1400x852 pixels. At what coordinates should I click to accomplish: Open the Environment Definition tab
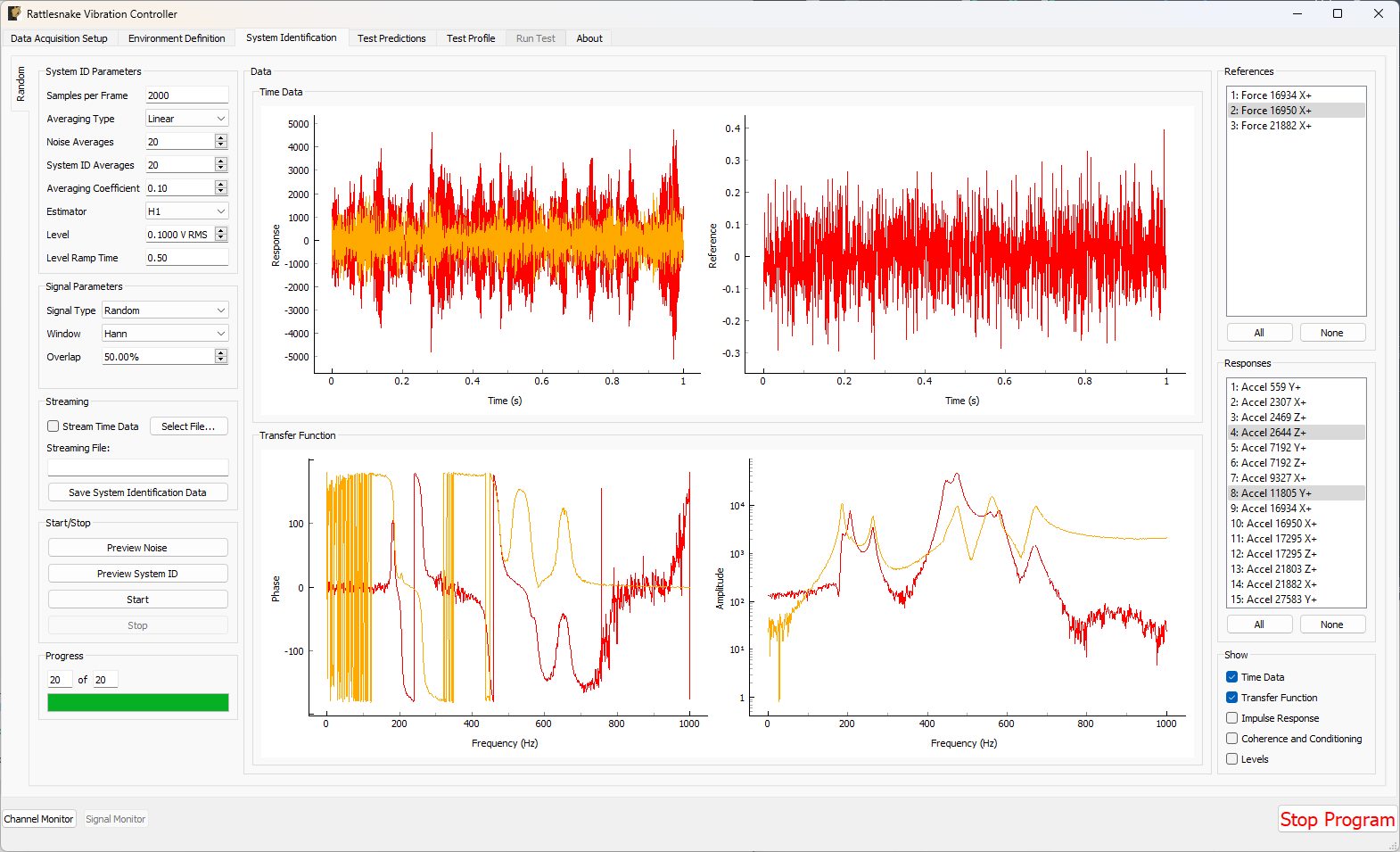pos(177,38)
